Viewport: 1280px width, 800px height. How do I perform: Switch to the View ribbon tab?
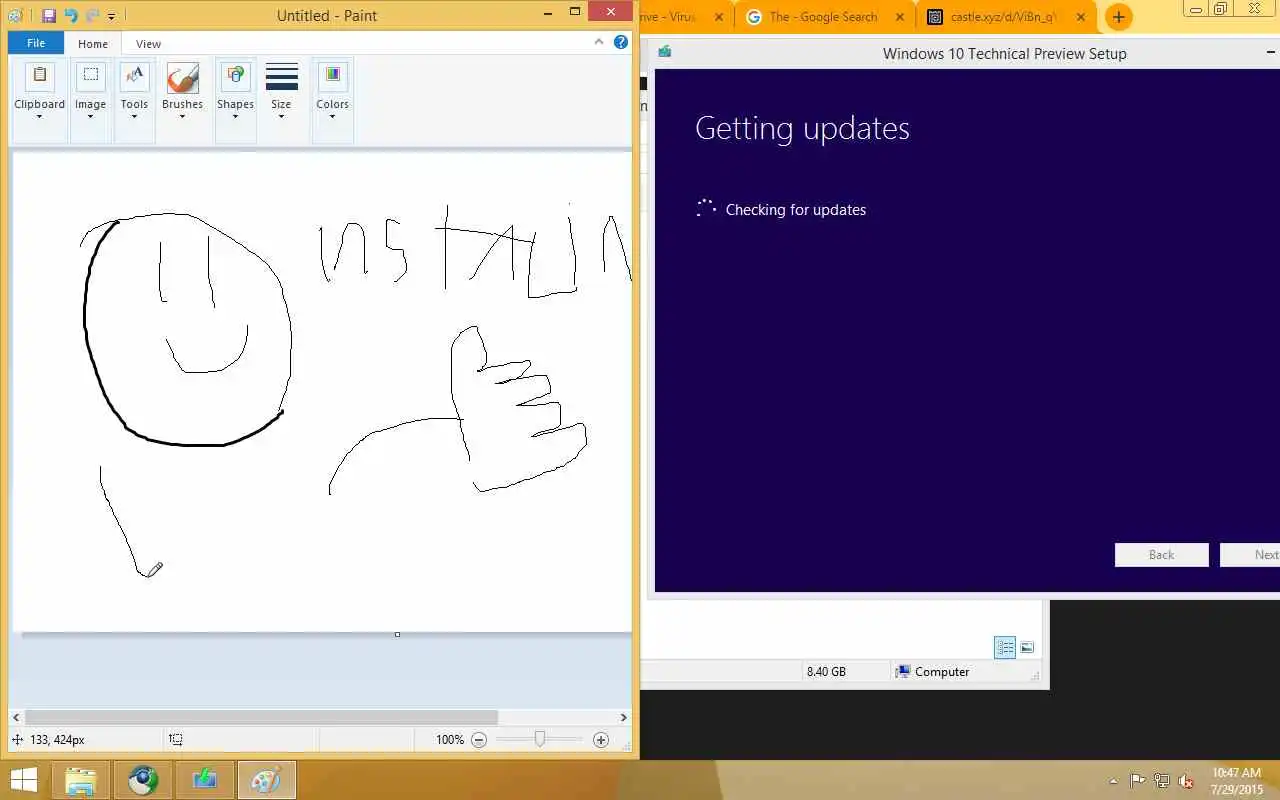click(148, 44)
